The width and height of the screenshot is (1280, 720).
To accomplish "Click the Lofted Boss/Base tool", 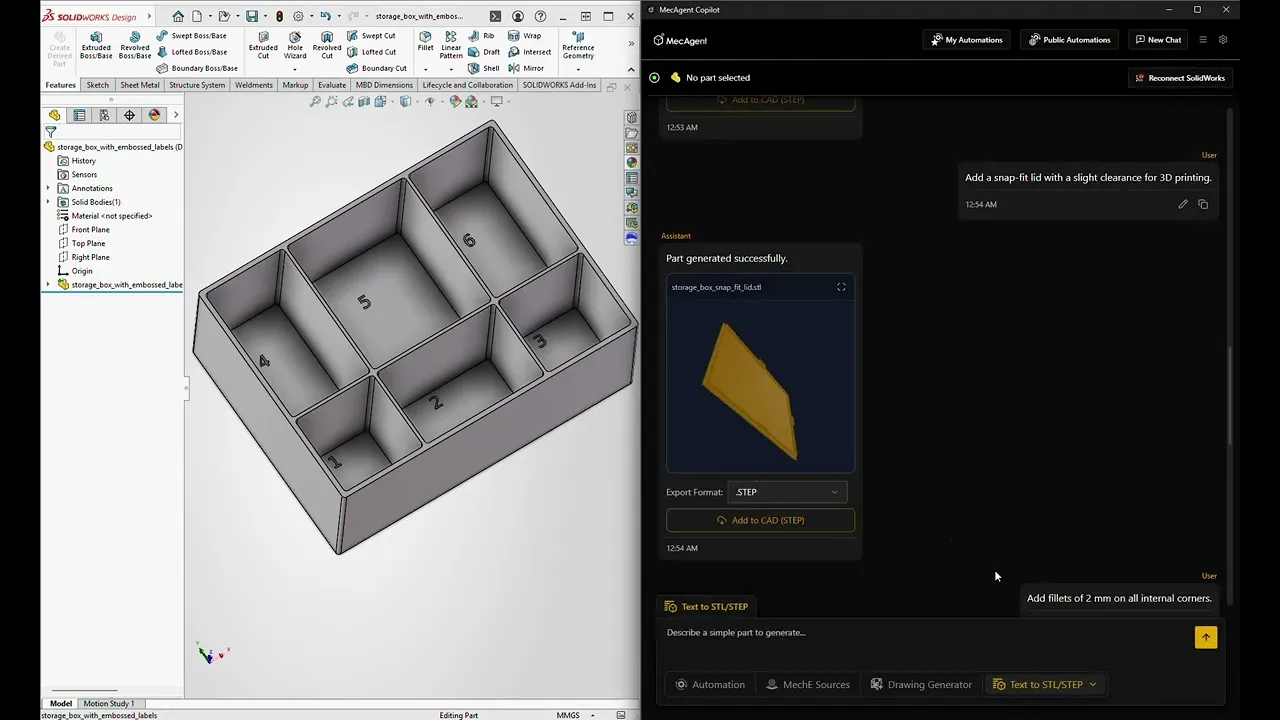I will (x=192, y=52).
